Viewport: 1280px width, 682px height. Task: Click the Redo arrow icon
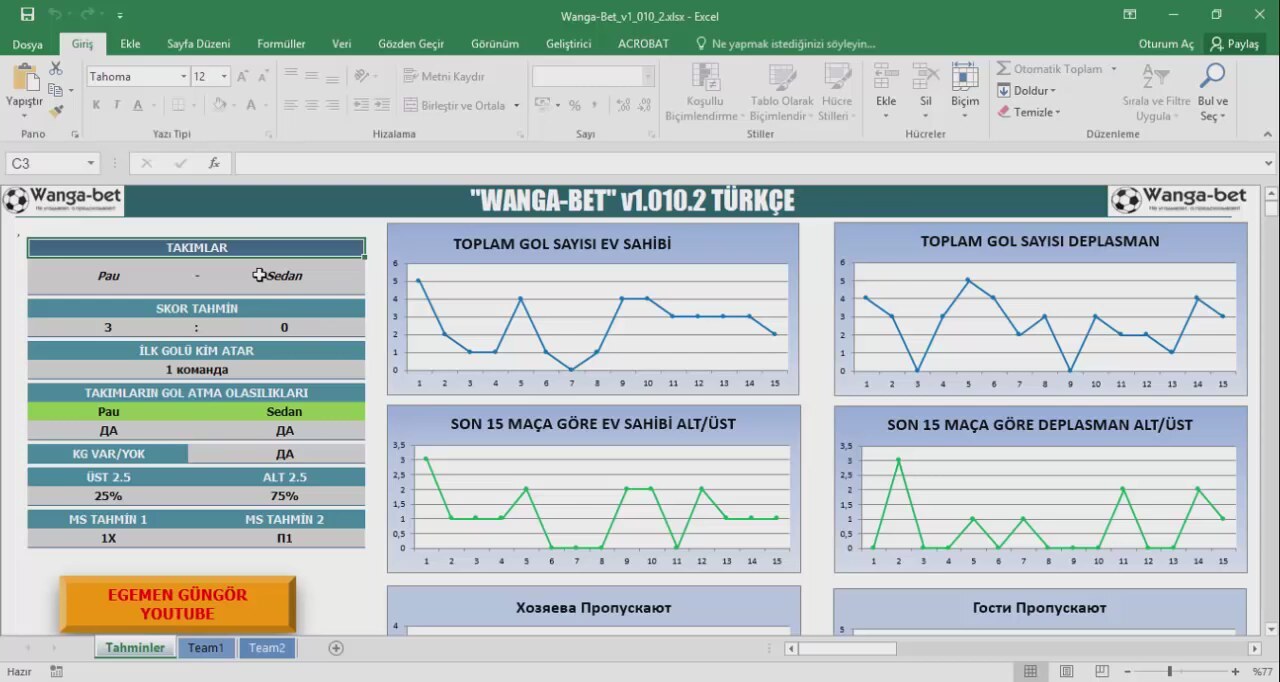(x=87, y=15)
